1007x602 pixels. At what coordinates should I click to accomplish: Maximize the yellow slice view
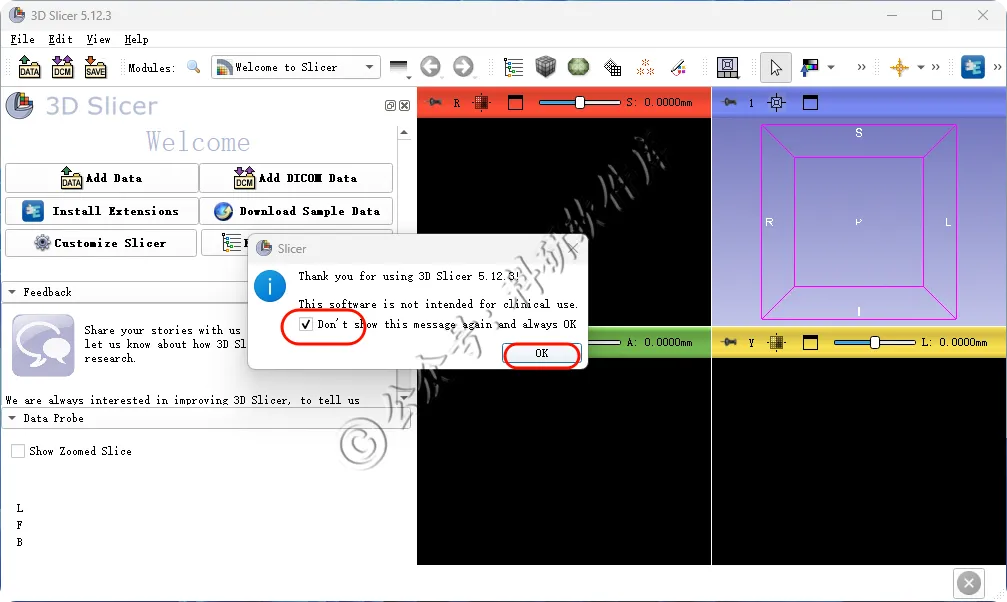810,342
